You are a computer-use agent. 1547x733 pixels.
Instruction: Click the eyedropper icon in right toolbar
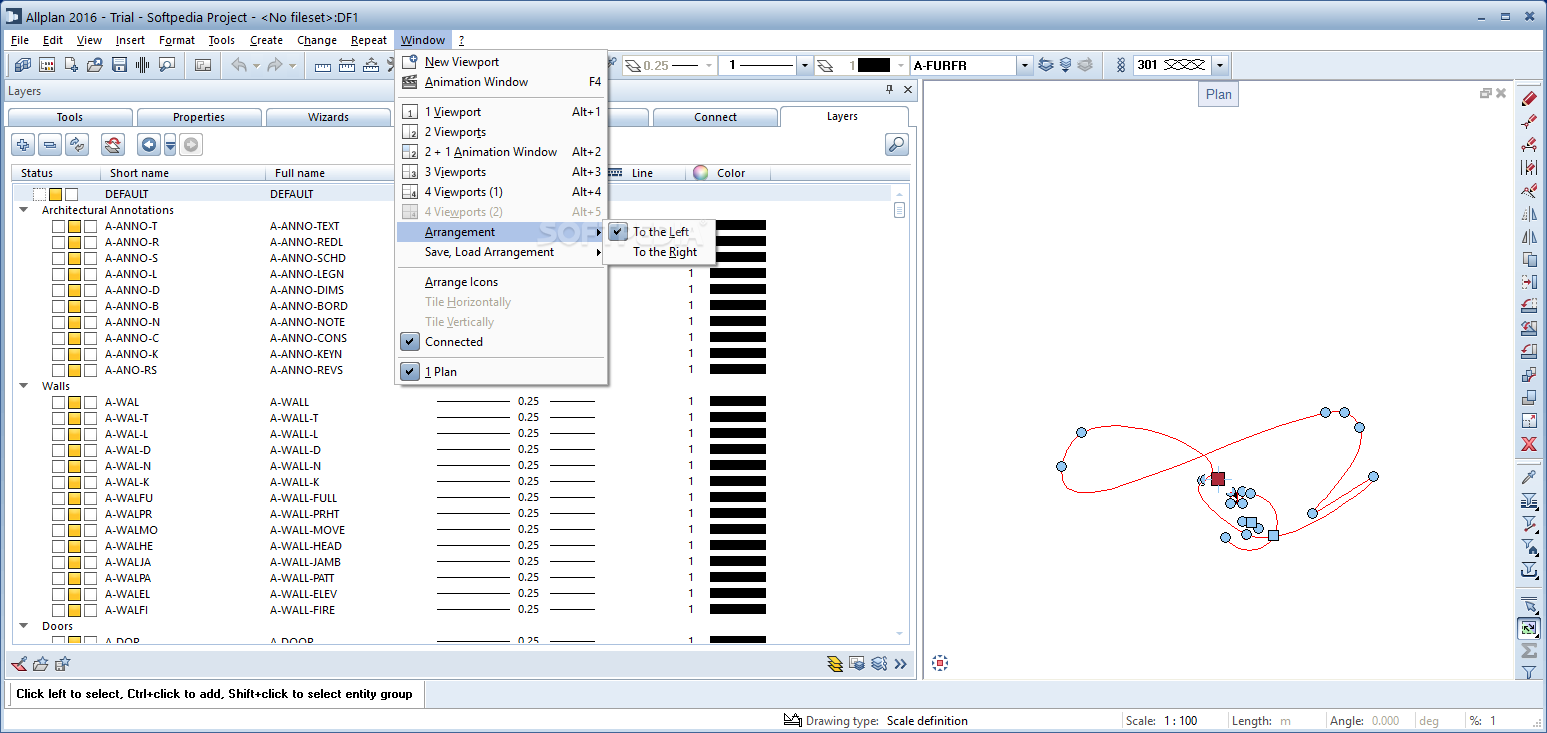tap(1529, 477)
